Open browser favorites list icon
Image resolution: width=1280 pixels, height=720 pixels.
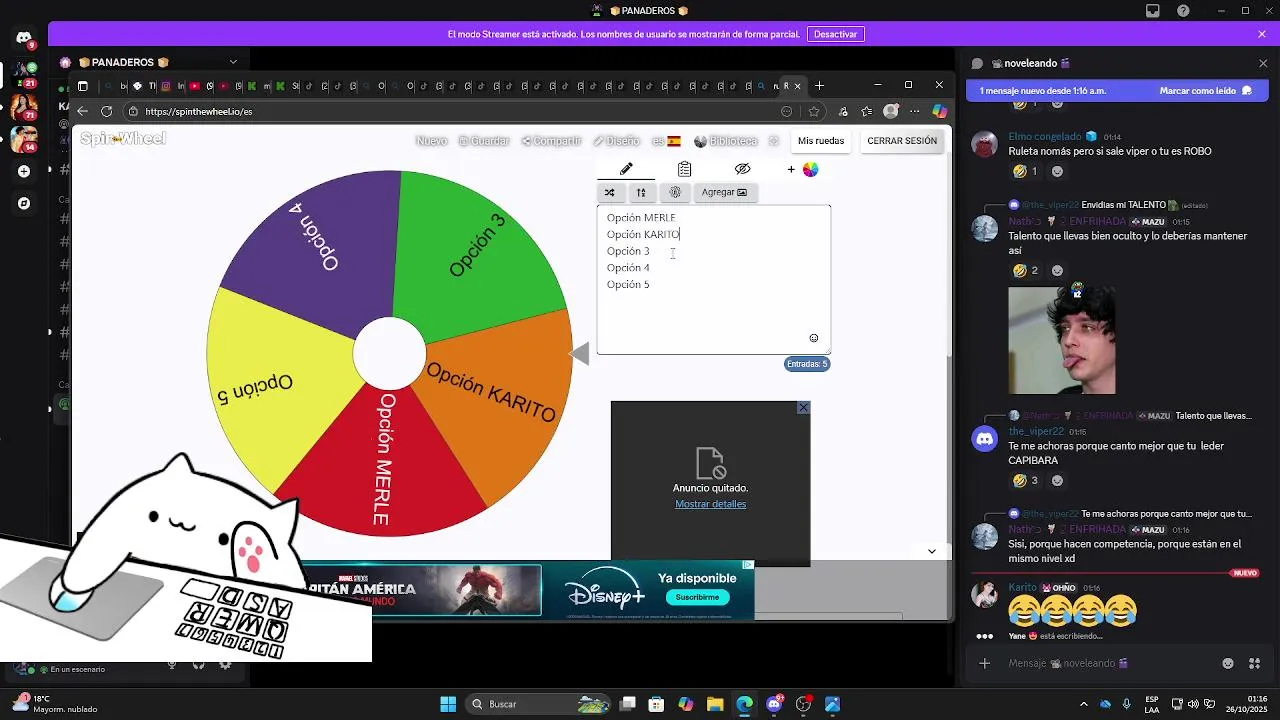(867, 111)
